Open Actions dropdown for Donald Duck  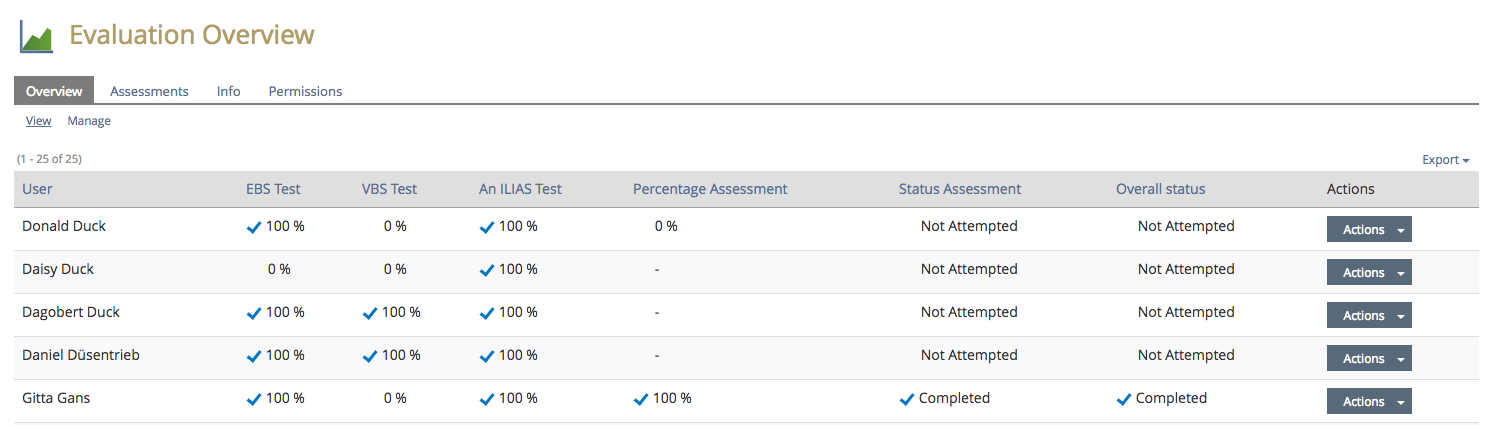tap(1368, 230)
